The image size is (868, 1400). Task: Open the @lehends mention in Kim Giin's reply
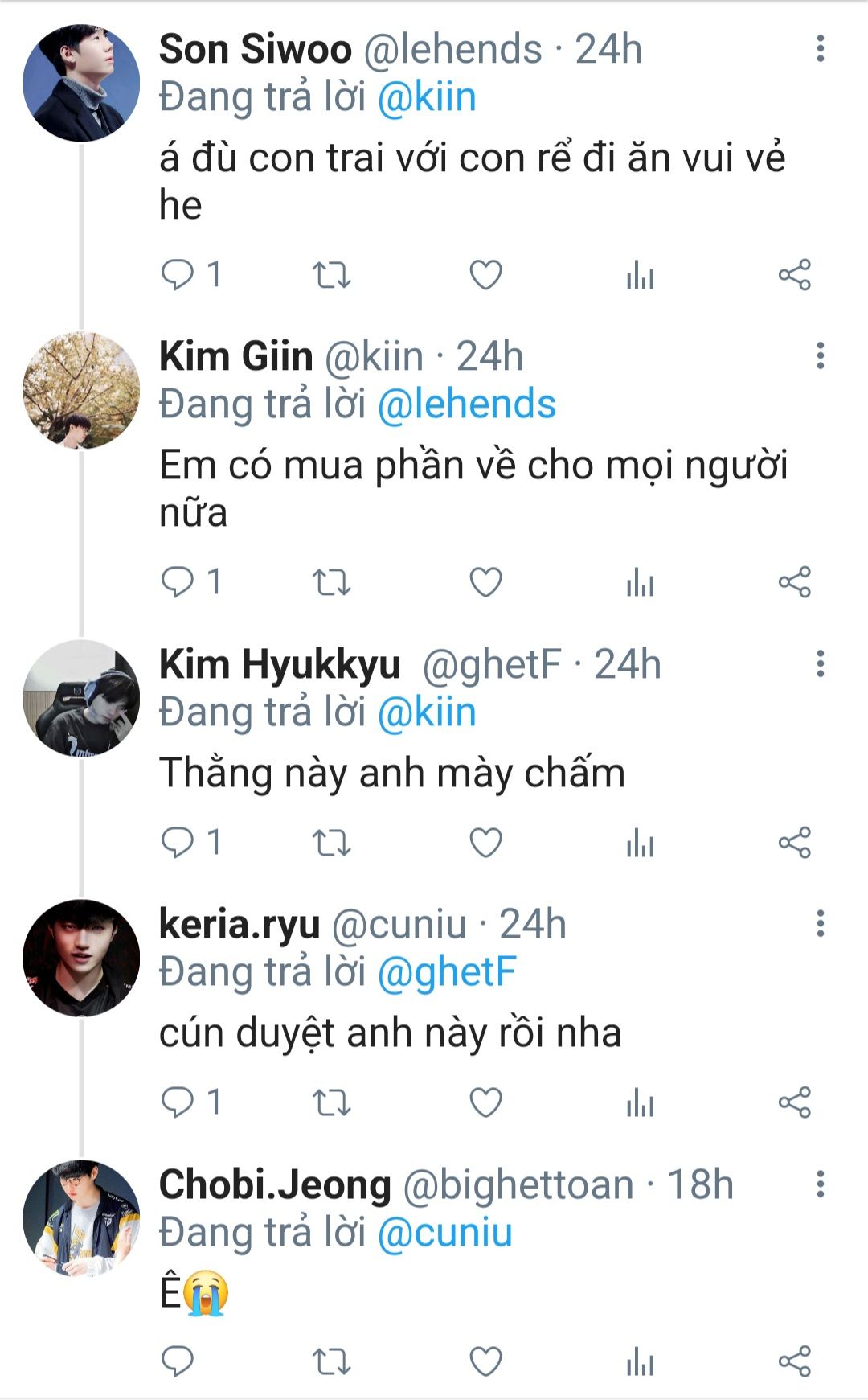point(466,404)
